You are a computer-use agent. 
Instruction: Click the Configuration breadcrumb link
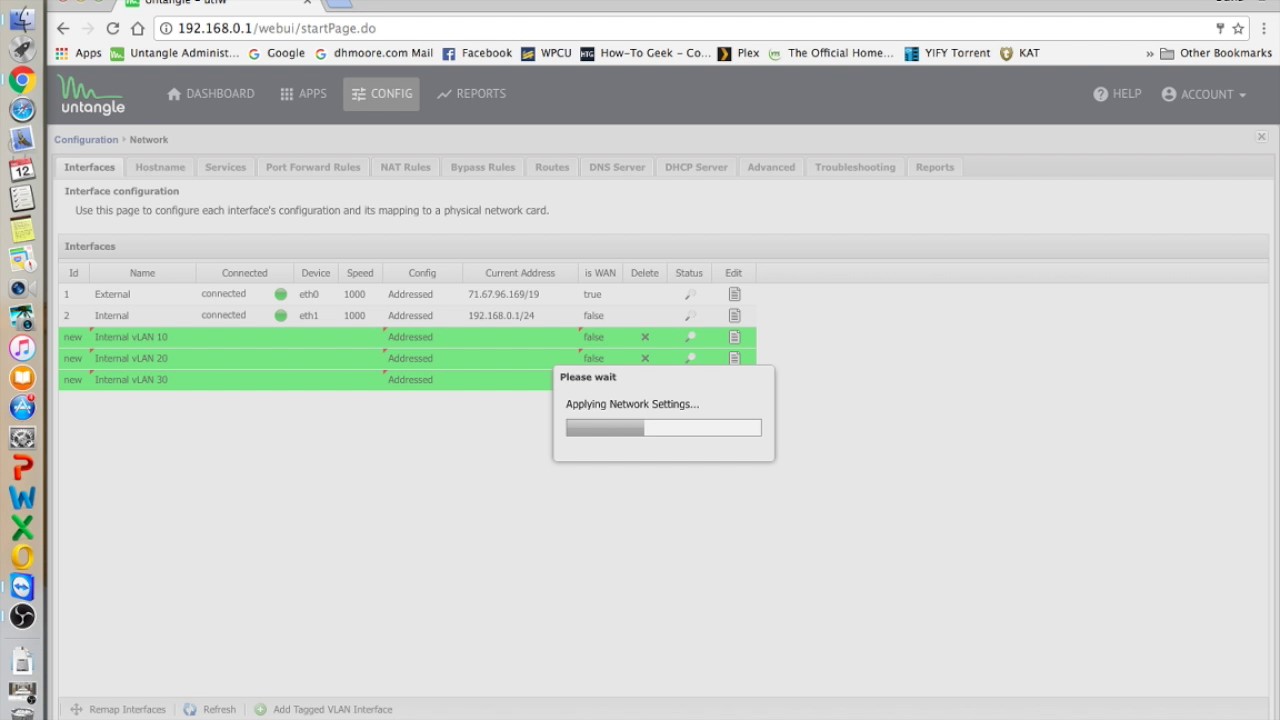coord(86,140)
